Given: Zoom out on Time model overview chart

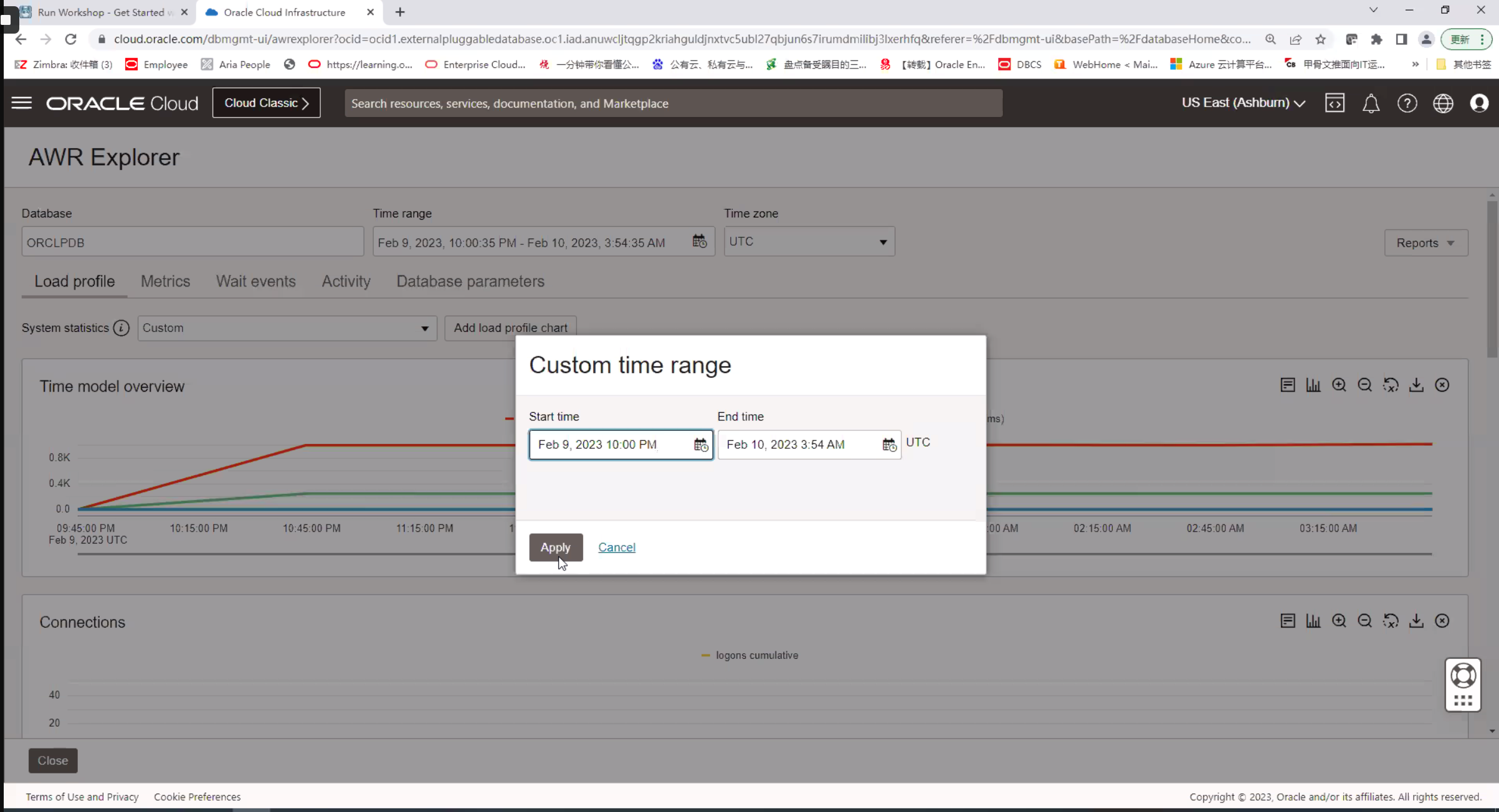Looking at the screenshot, I should tap(1364, 385).
